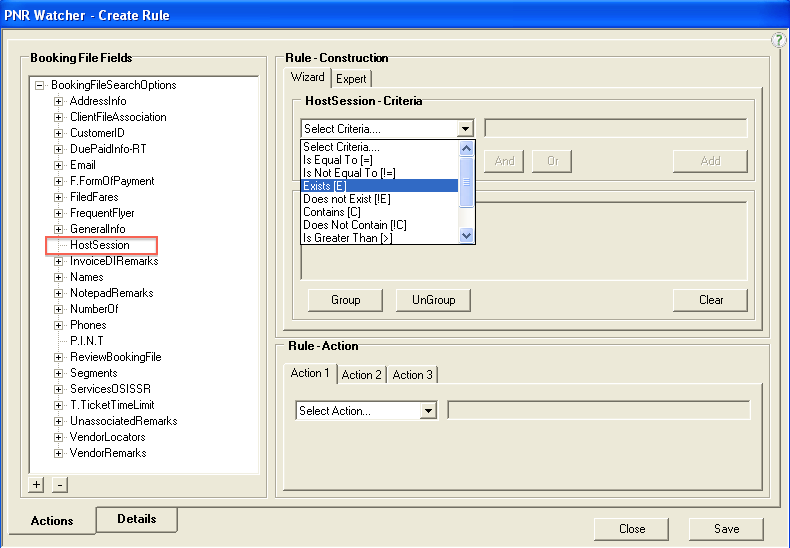Expand the AddressInfo tree node
This screenshot has width=790, height=548.
(x=58, y=101)
